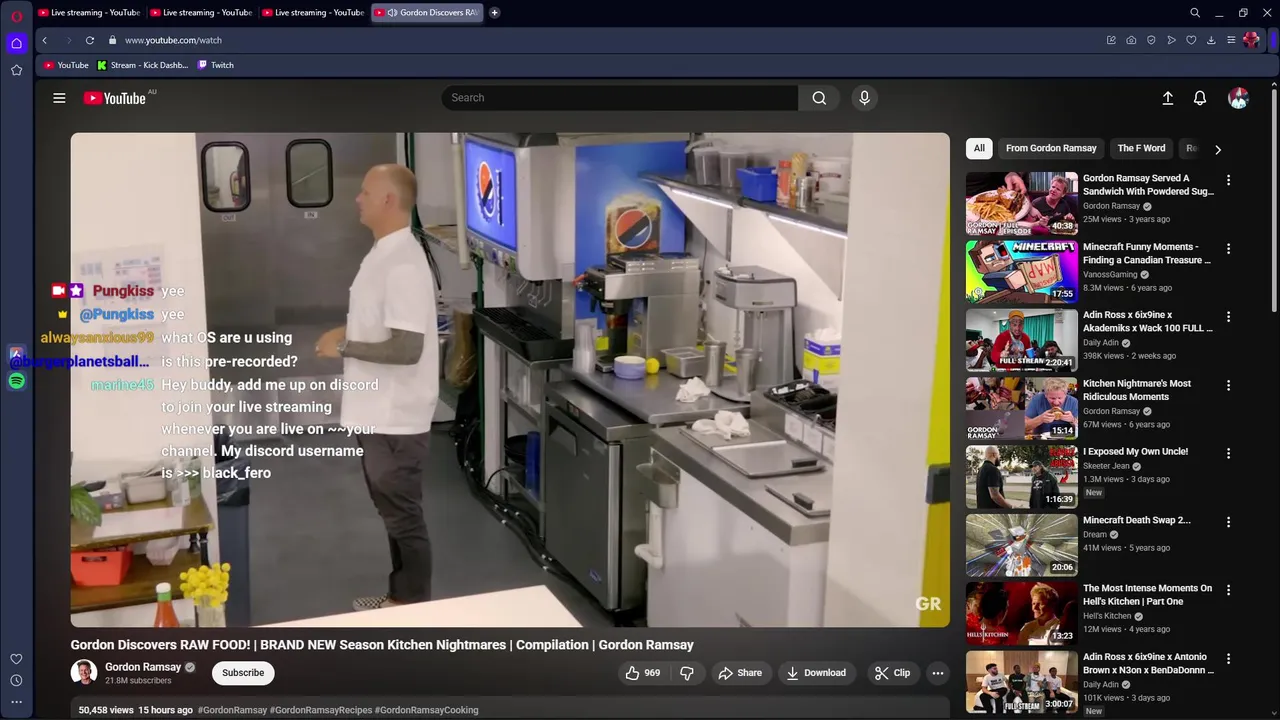The width and height of the screenshot is (1280, 720).
Task: Go to YouTube home via logo
Action: coord(115,98)
